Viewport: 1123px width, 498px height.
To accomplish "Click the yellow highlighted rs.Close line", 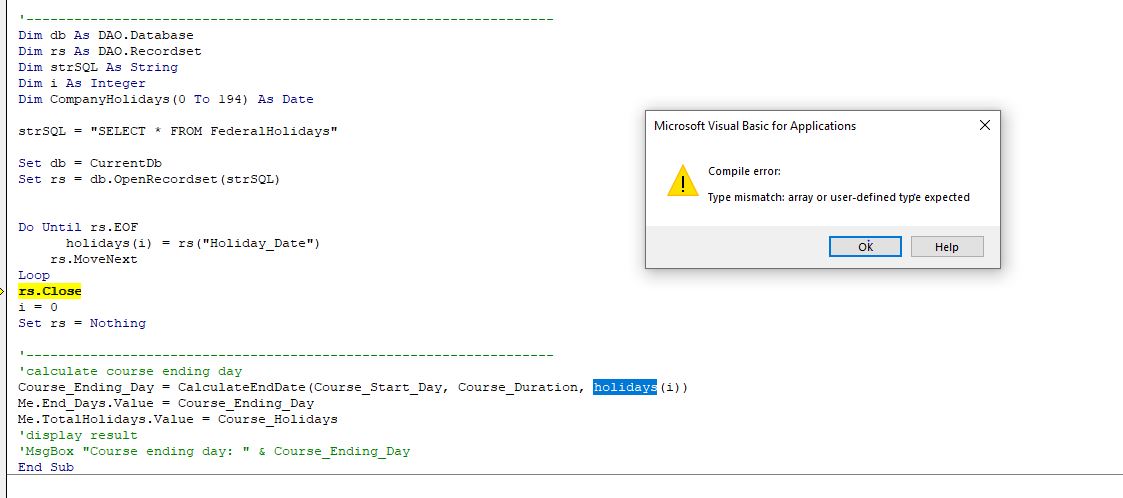I will tap(49, 291).
